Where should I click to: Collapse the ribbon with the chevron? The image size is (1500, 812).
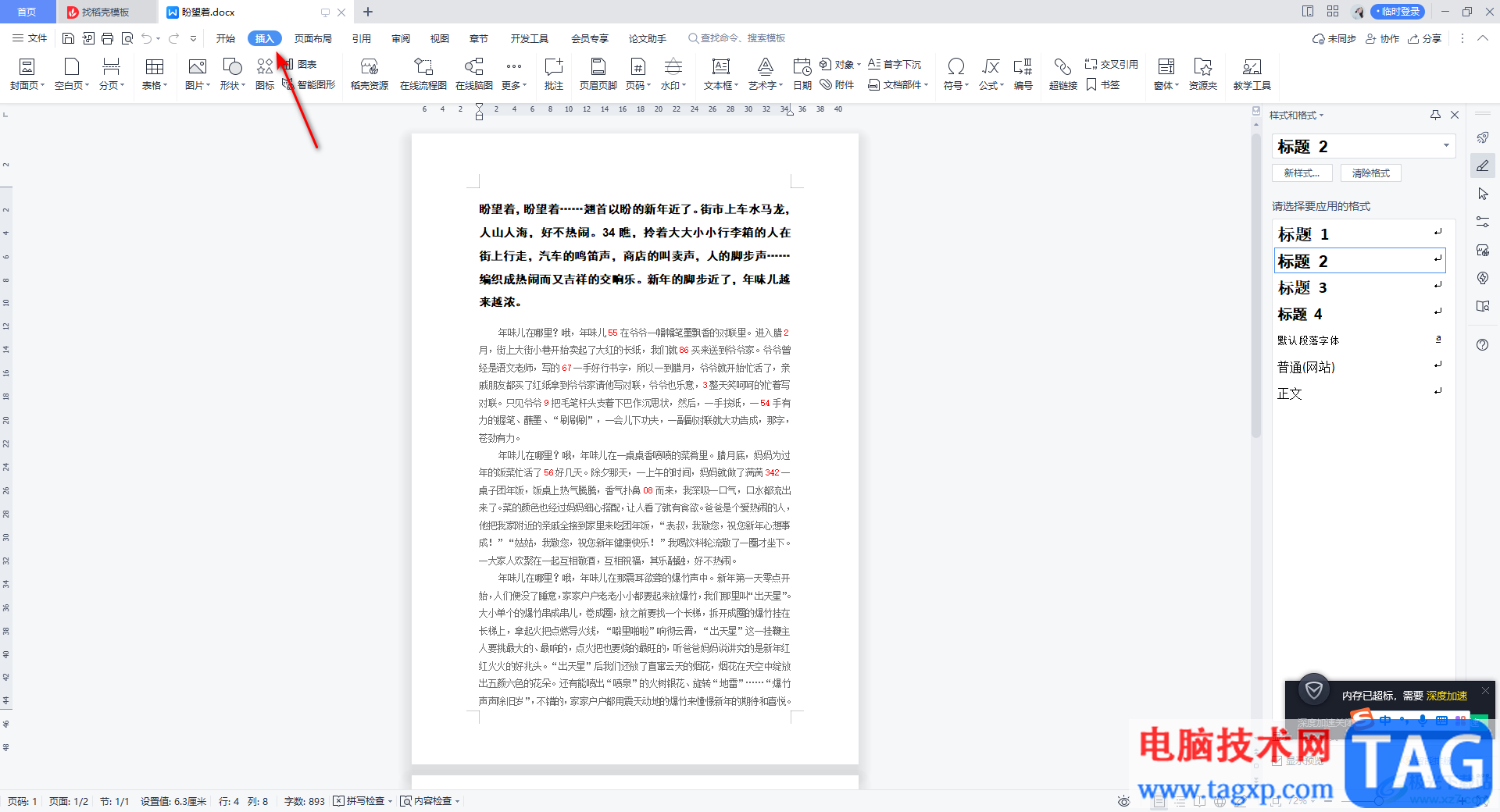coord(1482,38)
